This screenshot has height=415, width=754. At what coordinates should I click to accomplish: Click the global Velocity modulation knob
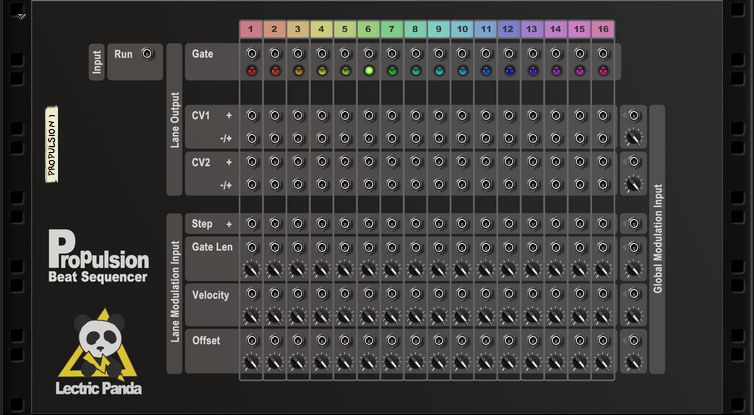pyautogui.click(x=634, y=316)
